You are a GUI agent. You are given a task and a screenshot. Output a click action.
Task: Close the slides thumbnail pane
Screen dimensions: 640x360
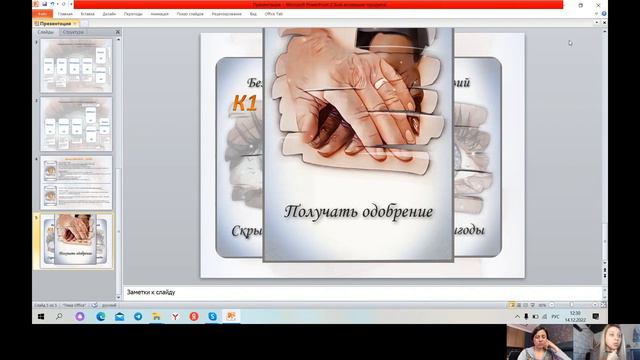pos(118,32)
